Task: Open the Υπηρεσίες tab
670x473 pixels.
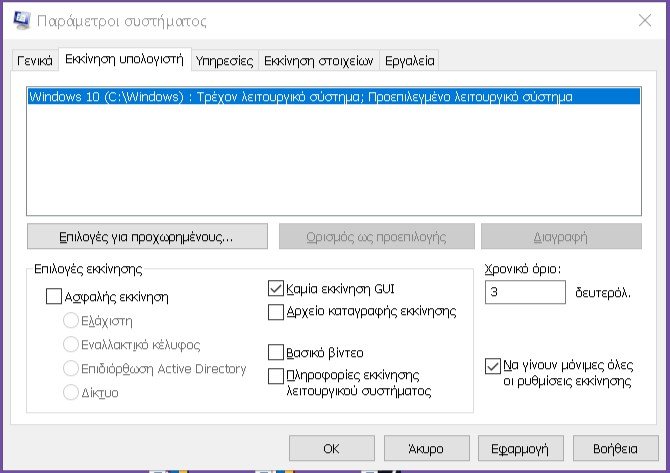Action: point(226,61)
